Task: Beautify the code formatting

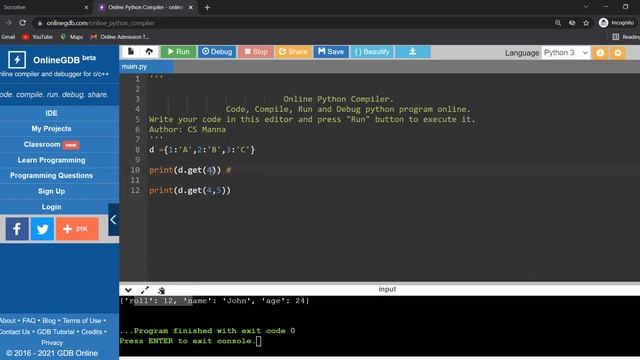Action: click(x=372, y=52)
